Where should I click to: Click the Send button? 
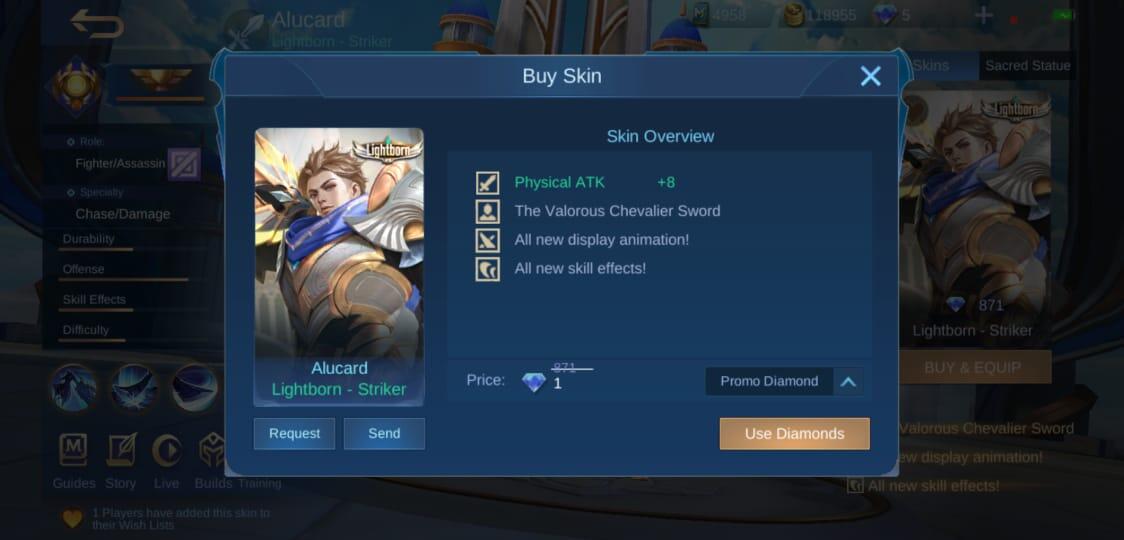(384, 434)
